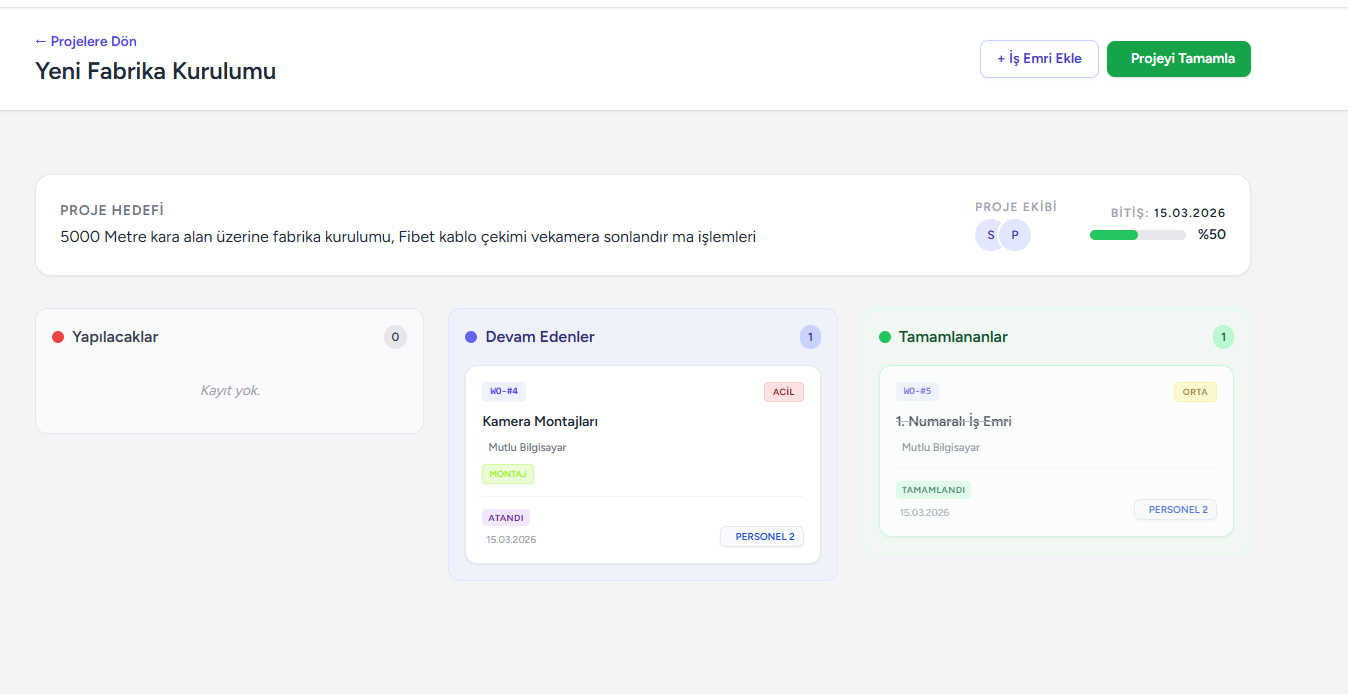Image resolution: width=1348 pixels, height=694 pixels.
Task: Click the P team member avatar
Action: [1015, 235]
